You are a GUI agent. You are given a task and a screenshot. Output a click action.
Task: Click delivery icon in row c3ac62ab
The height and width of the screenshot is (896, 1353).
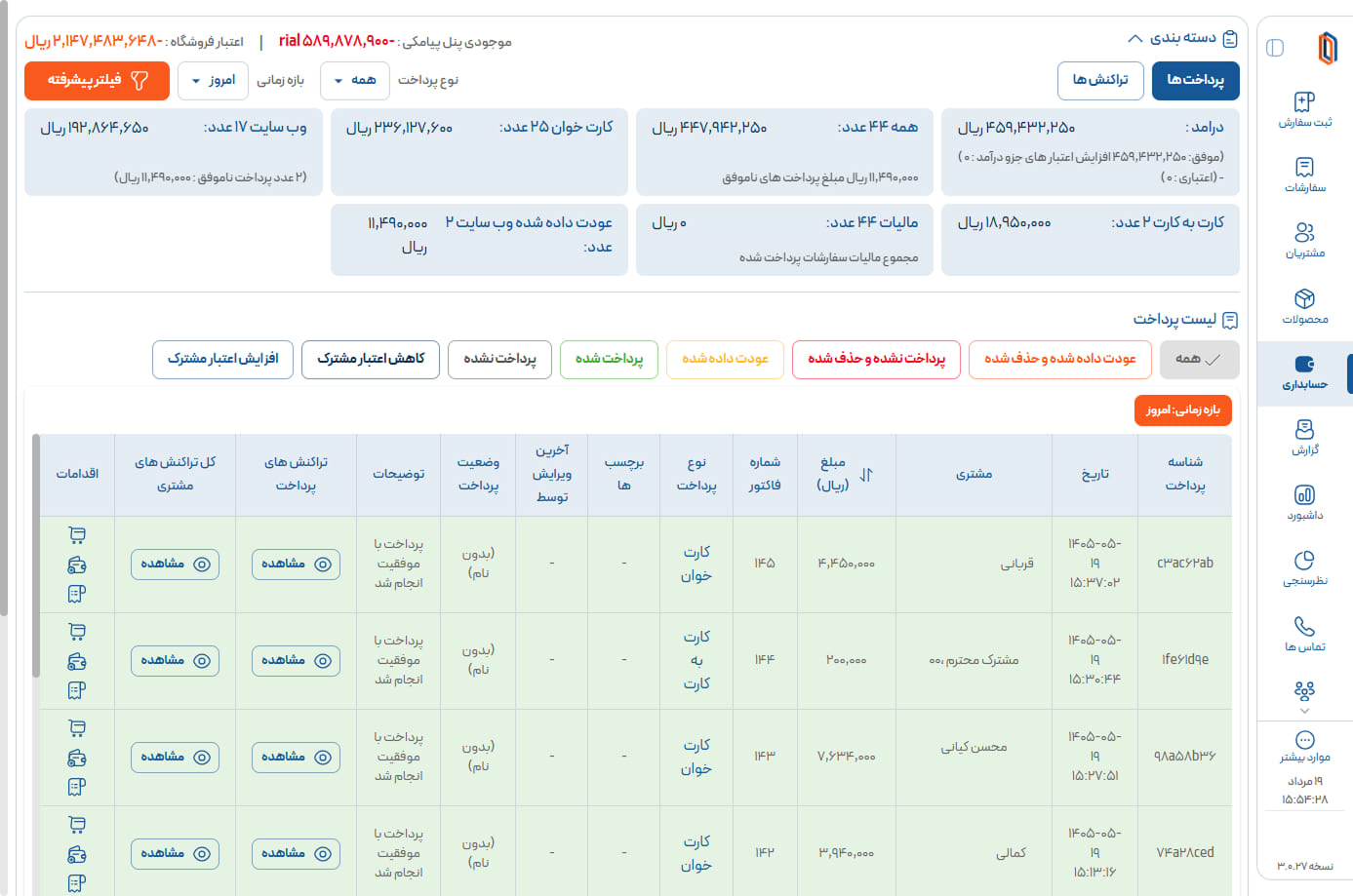click(77, 565)
